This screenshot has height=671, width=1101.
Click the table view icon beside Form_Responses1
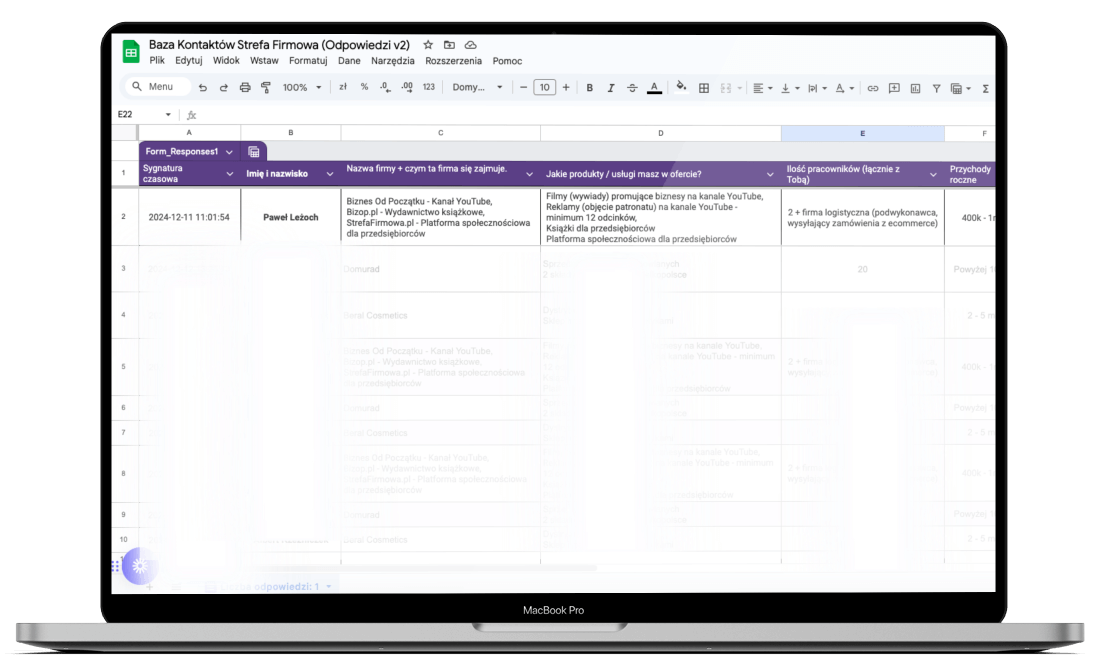[x=253, y=152]
